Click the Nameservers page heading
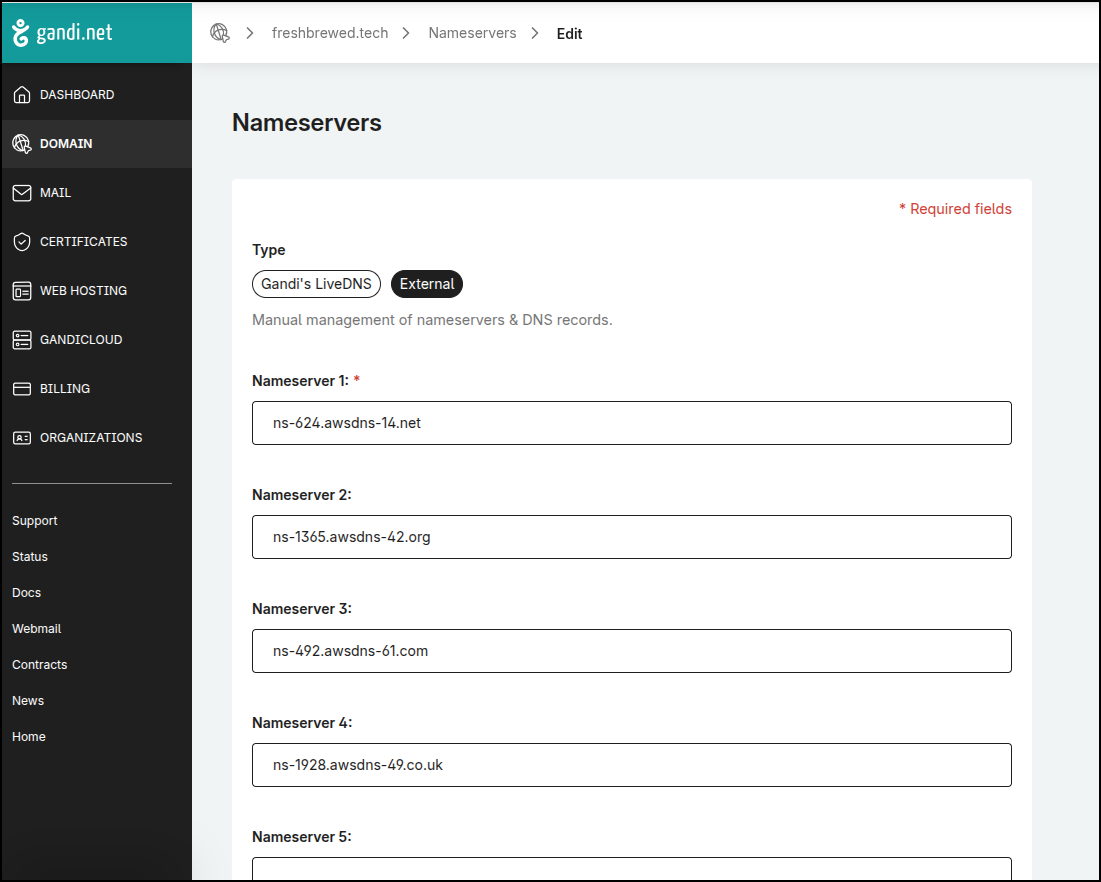The height and width of the screenshot is (882, 1101). 307,122
